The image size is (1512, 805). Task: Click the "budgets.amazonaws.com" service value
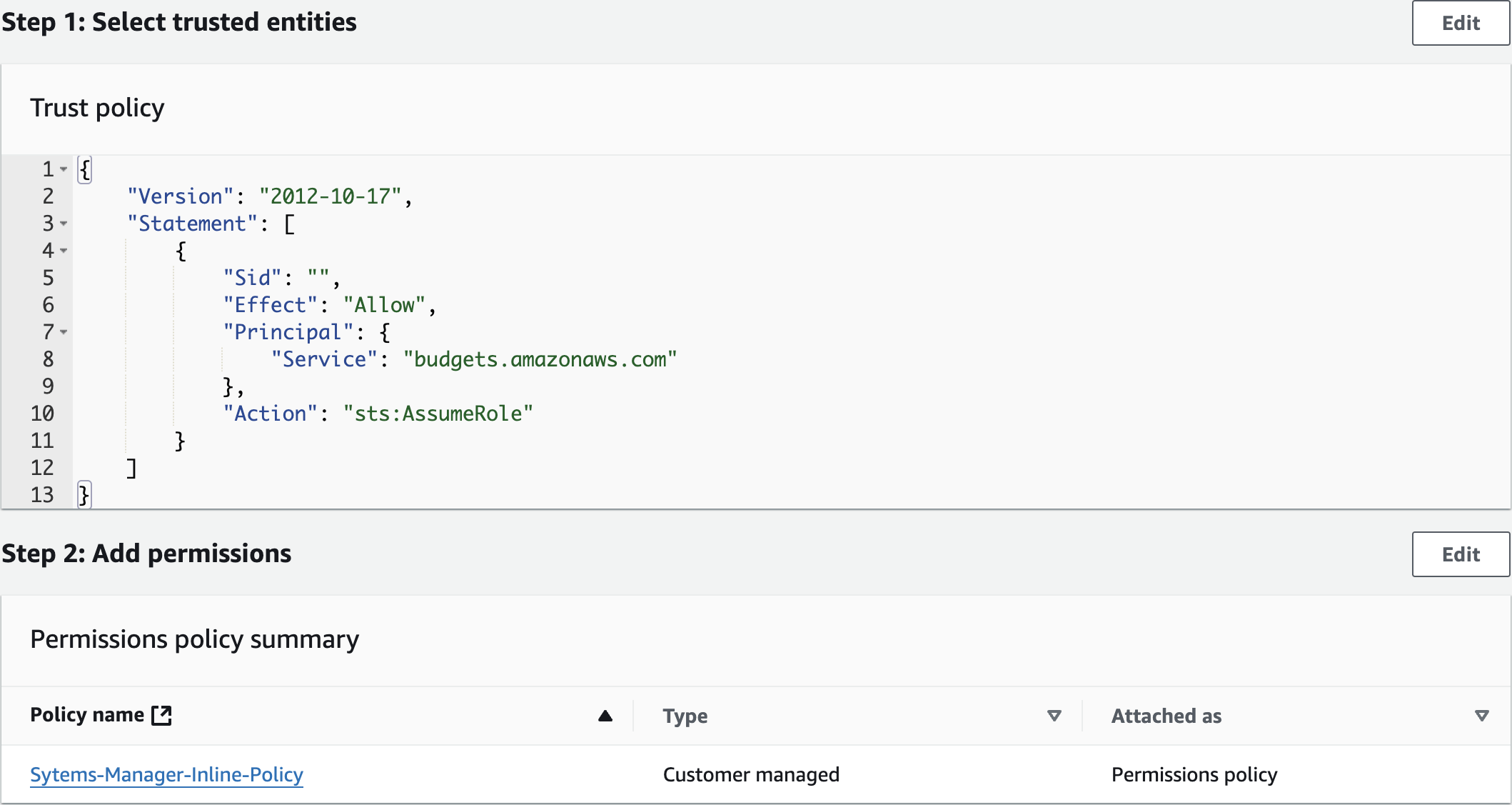(x=540, y=359)
